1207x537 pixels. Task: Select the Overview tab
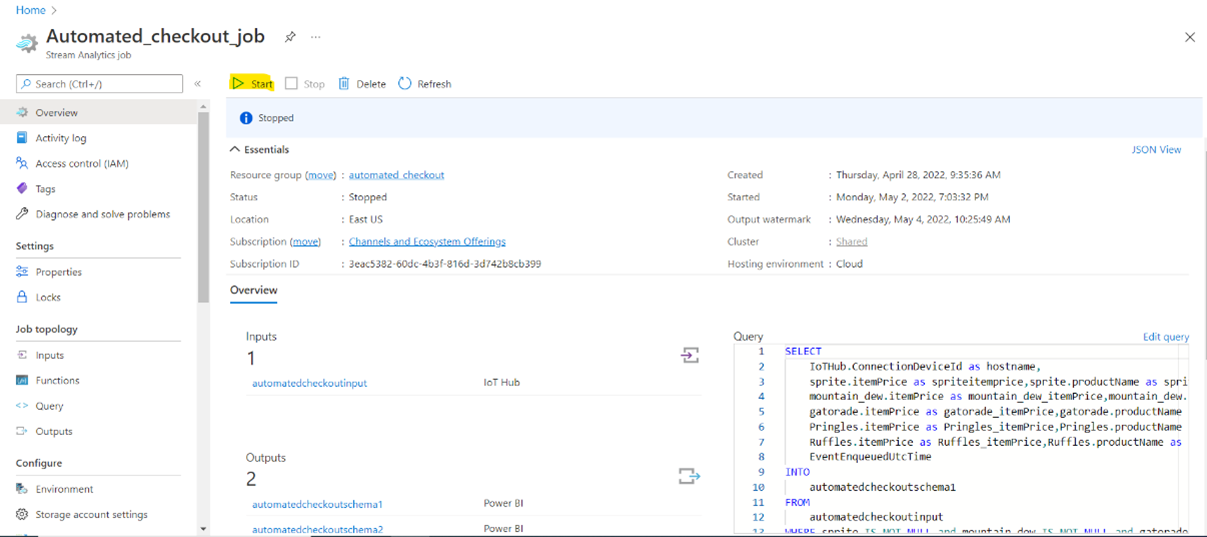coord(254,290)
